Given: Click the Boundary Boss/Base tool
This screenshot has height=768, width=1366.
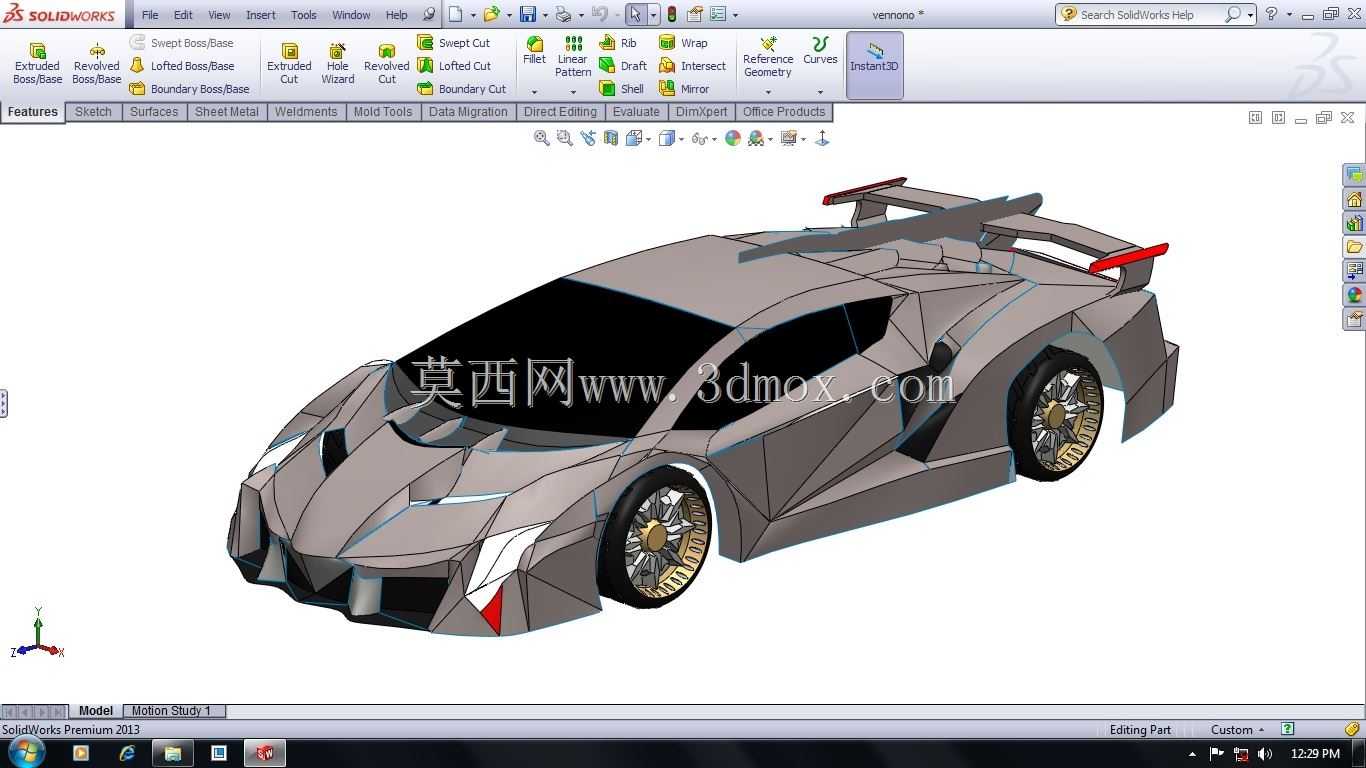Looking at the screenshot, I should tap(190, 89).
